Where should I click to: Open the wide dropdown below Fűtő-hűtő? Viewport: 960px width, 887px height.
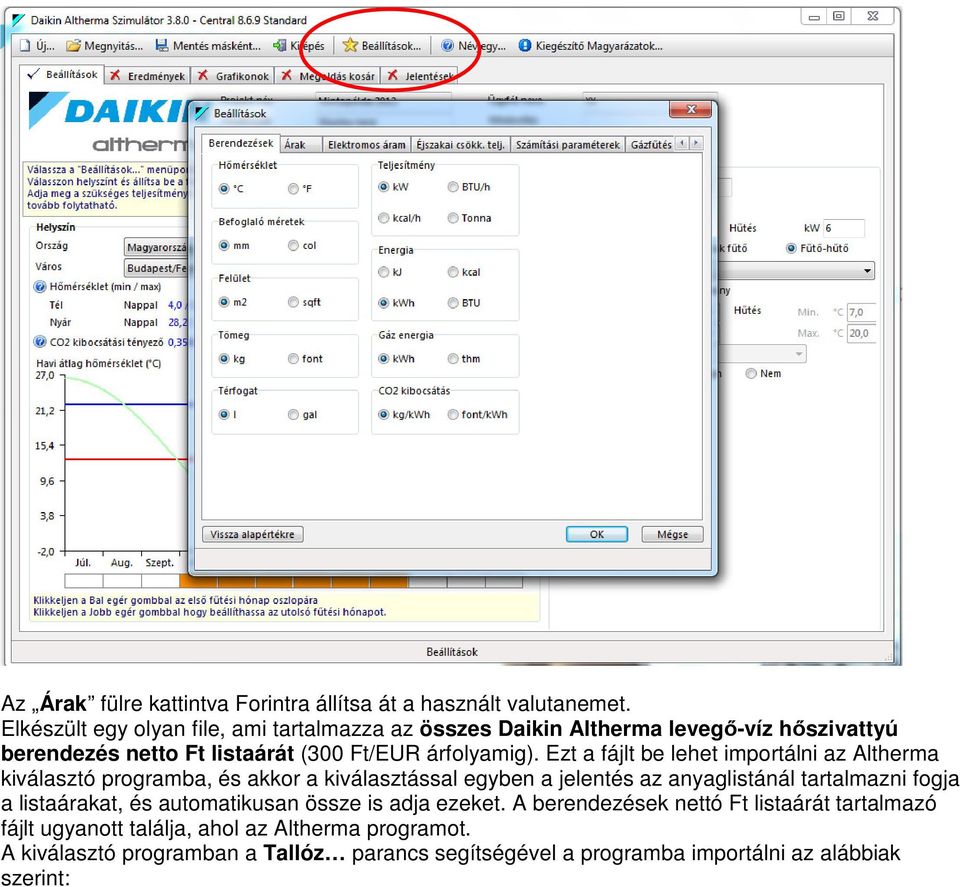[x=796, y=271]
